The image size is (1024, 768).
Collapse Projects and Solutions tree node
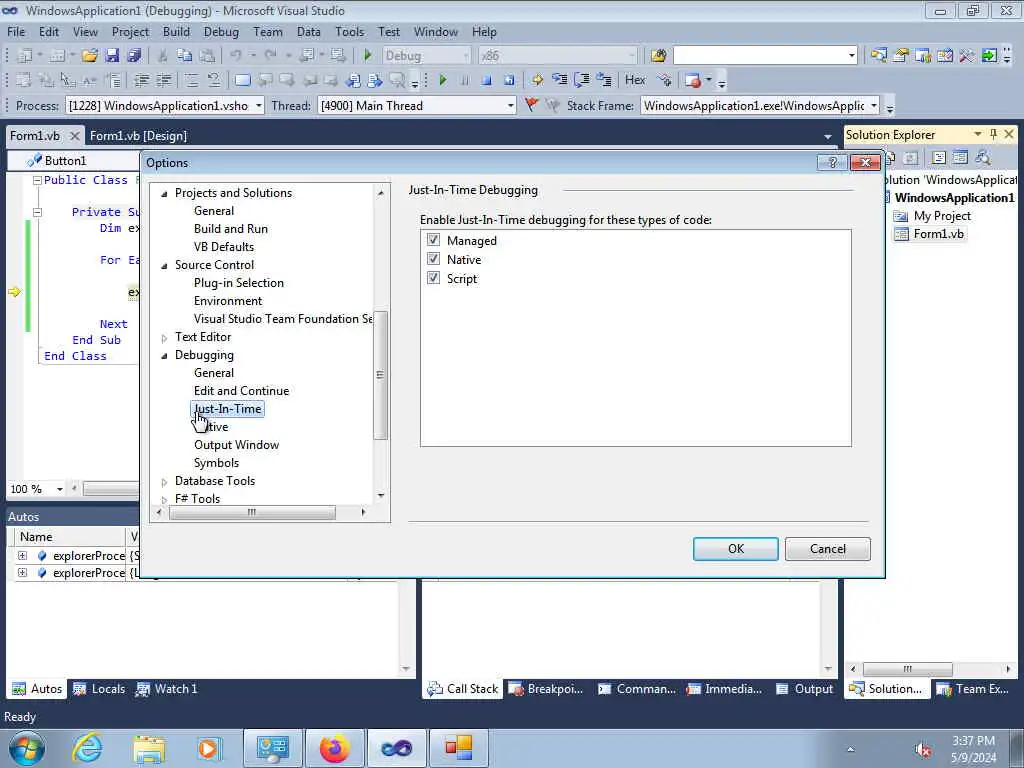point(165,193)
